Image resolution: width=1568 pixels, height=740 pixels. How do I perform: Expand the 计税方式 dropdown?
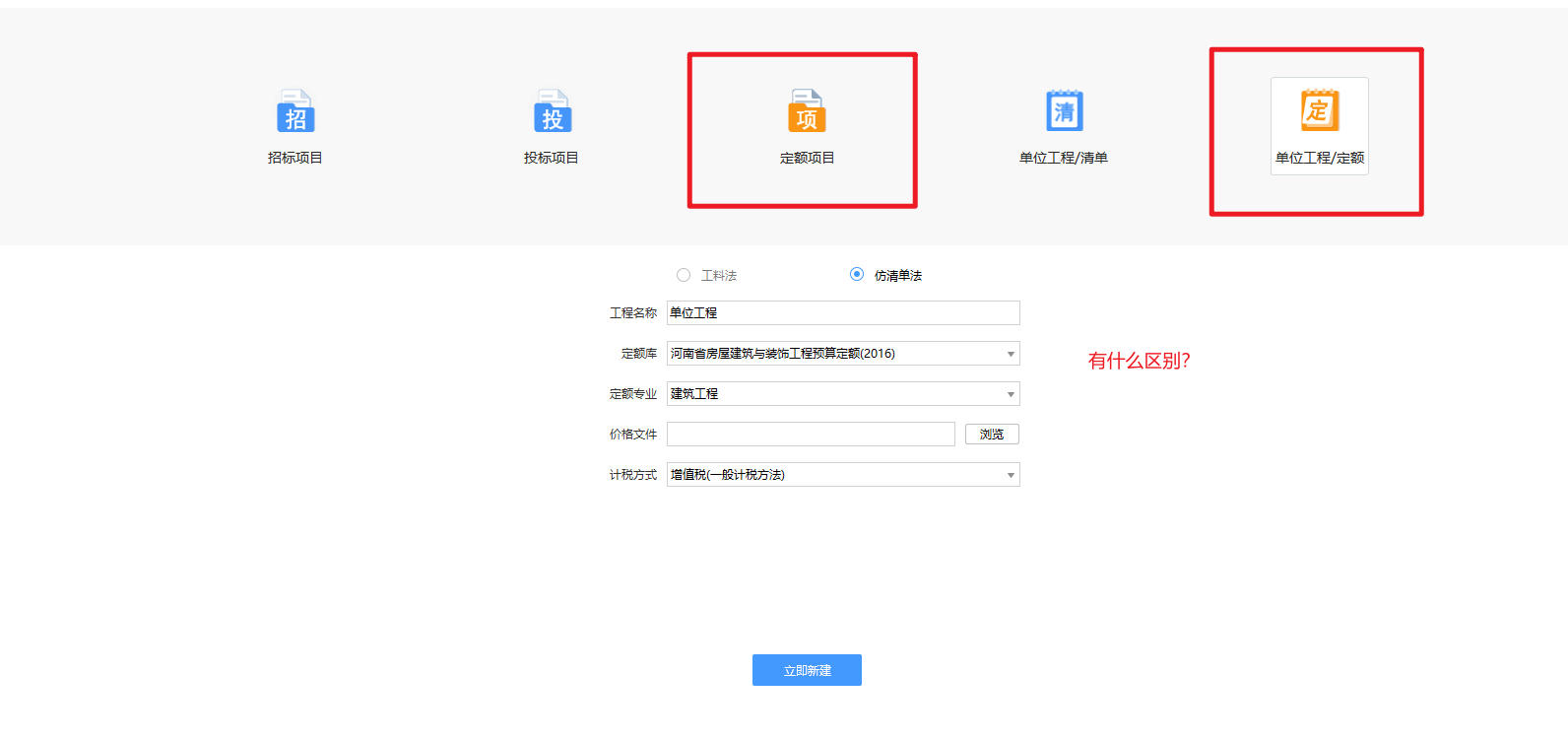click(843, 474)
